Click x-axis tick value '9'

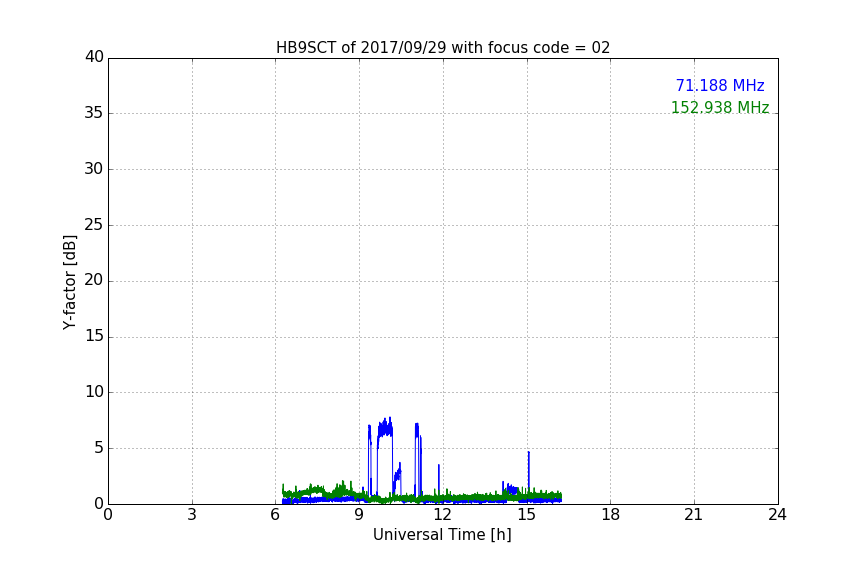click(359, 515)
